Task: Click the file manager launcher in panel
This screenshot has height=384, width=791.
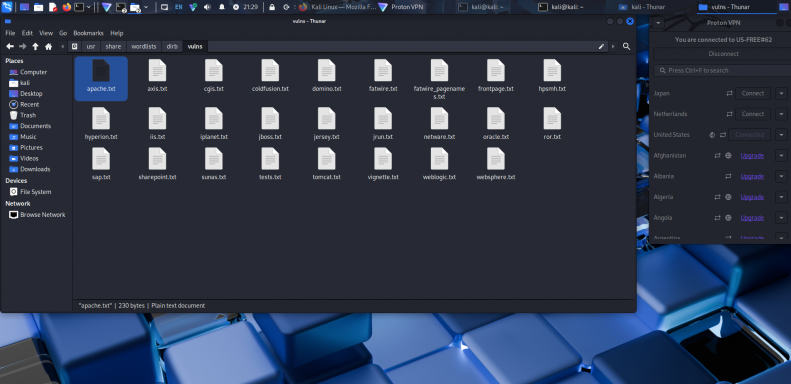Action: 38,7
